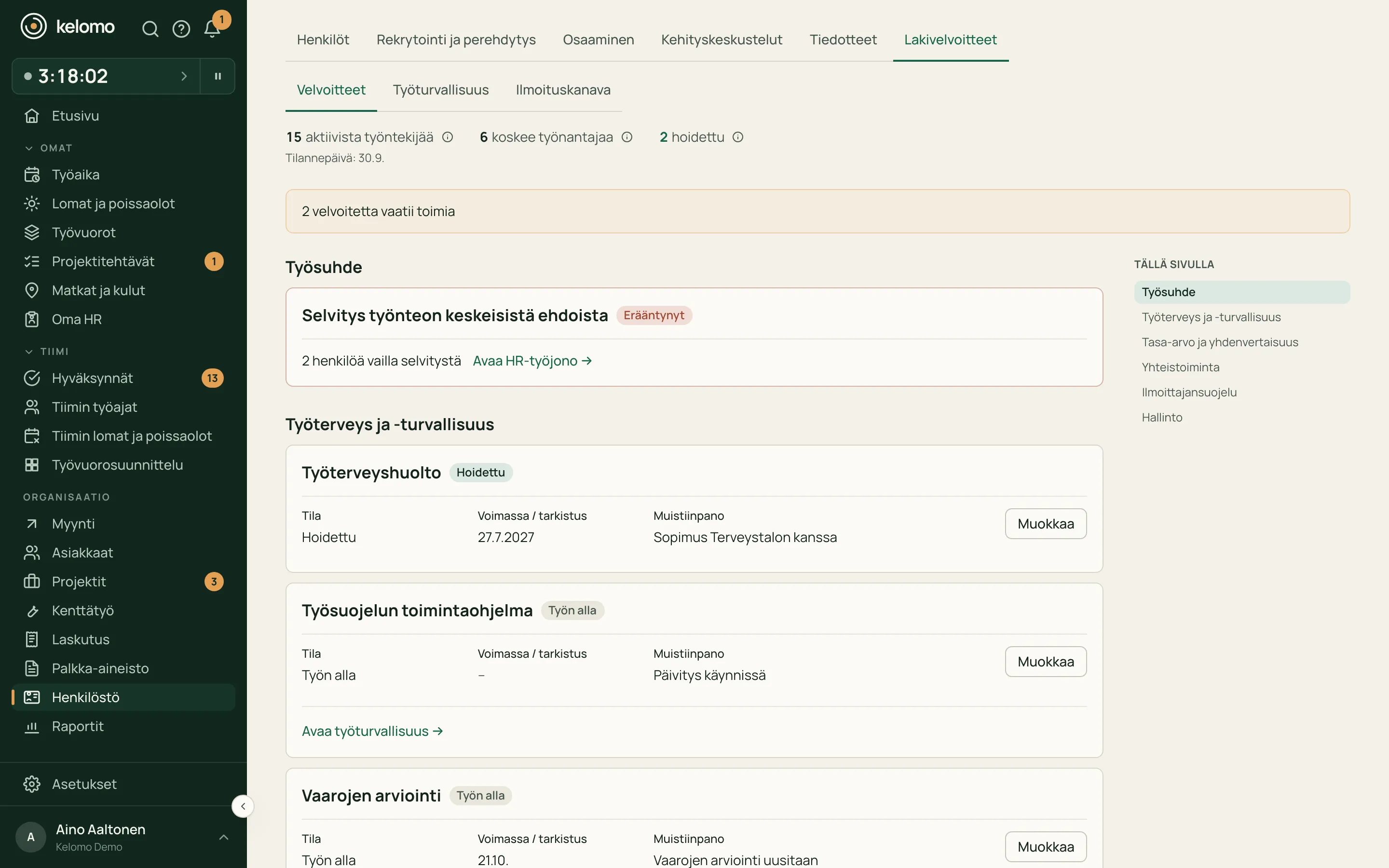Image resolution: width=1389 pixels, height=868 pixels.
Task: Collapse the sidebar with round arrow button
Action: 243,806
